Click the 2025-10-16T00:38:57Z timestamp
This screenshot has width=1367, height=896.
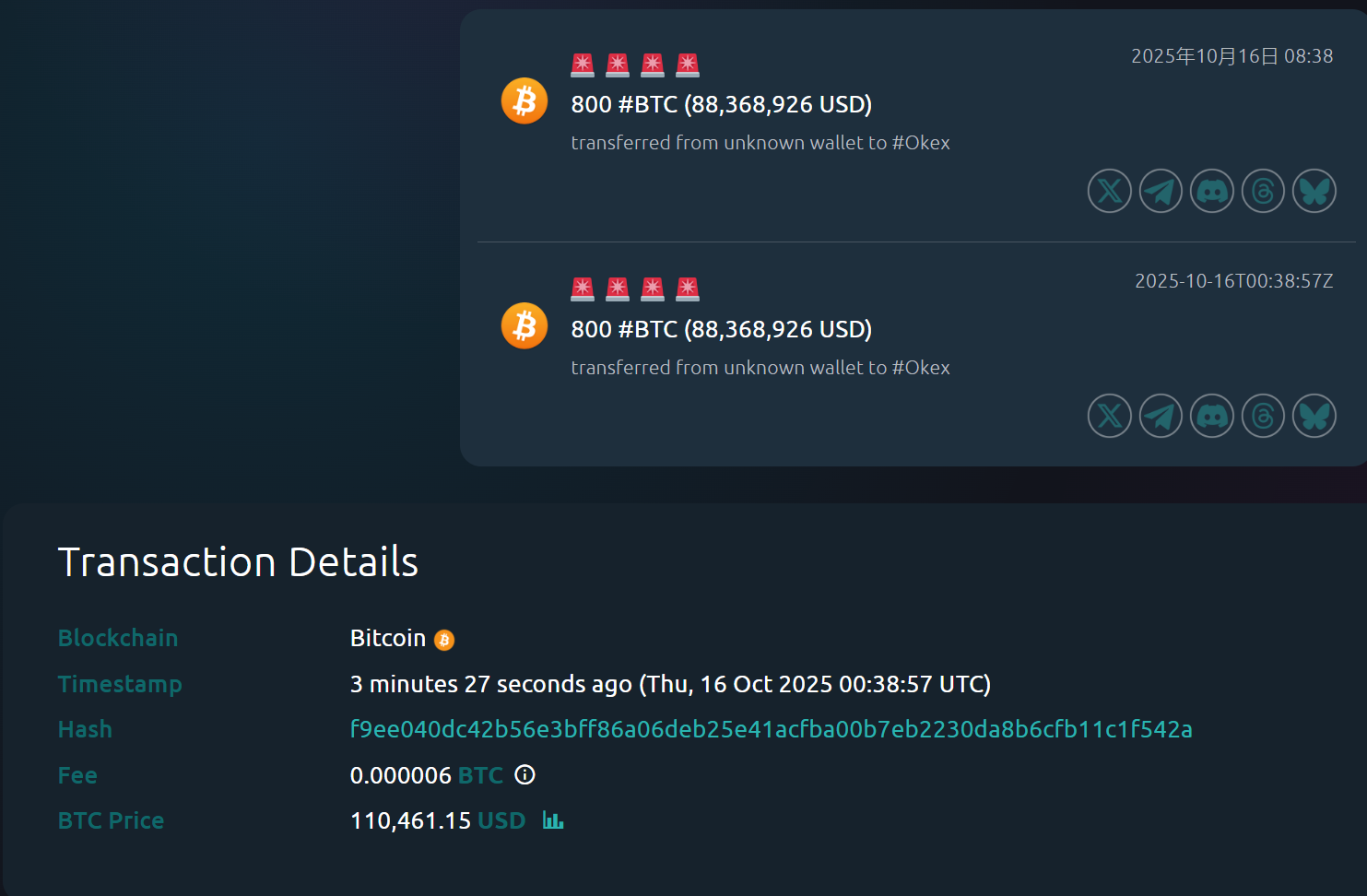tap(1233, 281)
